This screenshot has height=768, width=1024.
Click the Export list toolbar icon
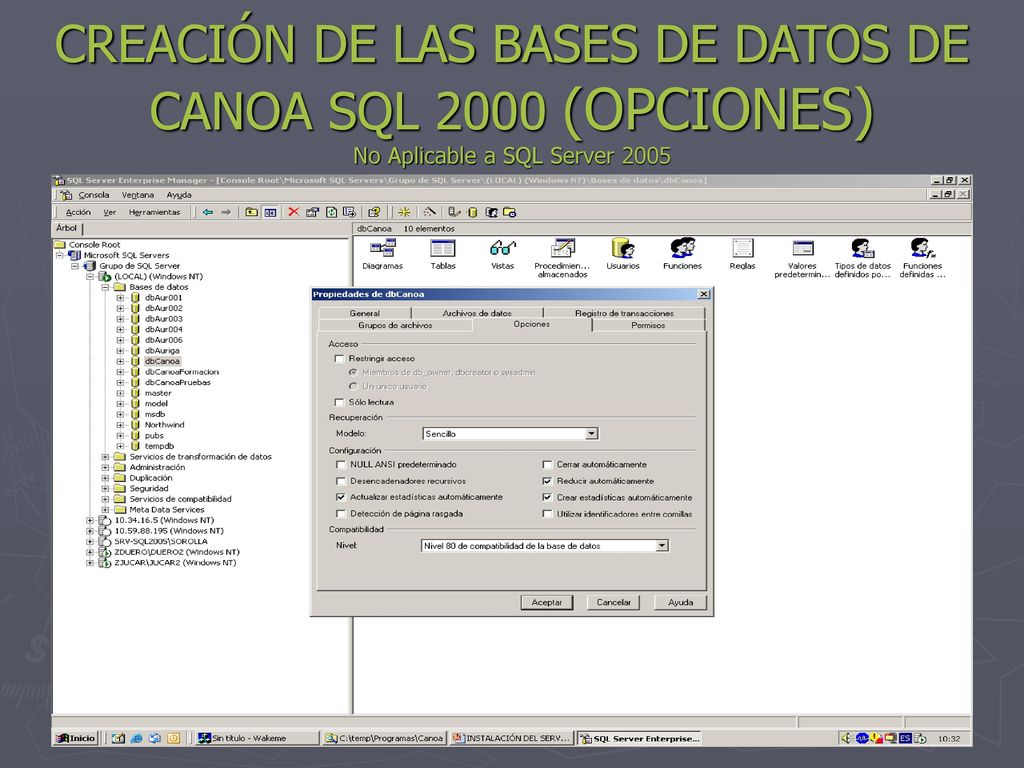pyautogui.click(x=349, y=212)
